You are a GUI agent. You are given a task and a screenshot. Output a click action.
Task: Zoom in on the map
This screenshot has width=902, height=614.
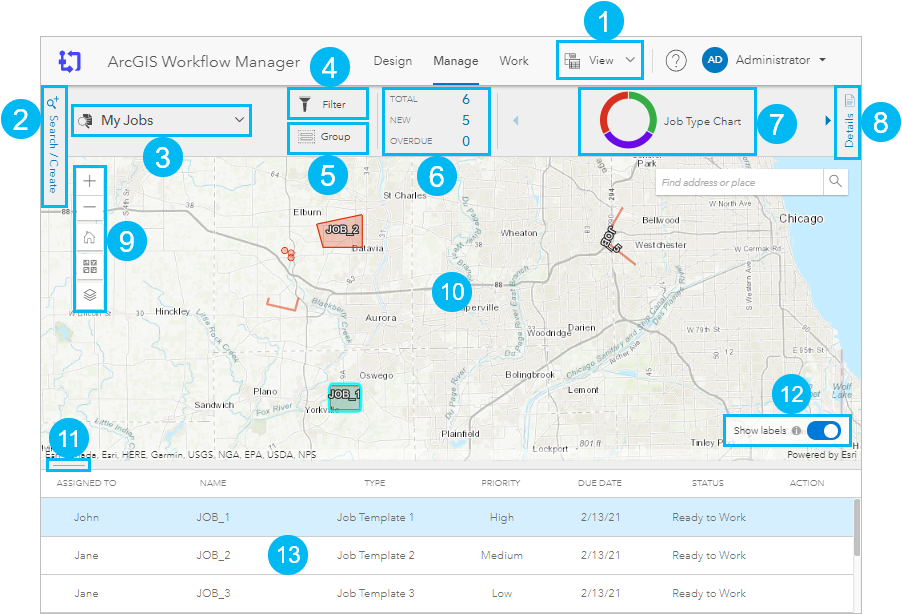(x=90, y=181)
